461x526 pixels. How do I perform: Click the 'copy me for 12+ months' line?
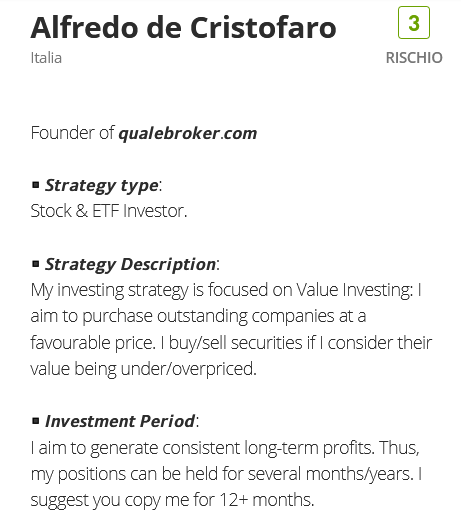point(172,500)
